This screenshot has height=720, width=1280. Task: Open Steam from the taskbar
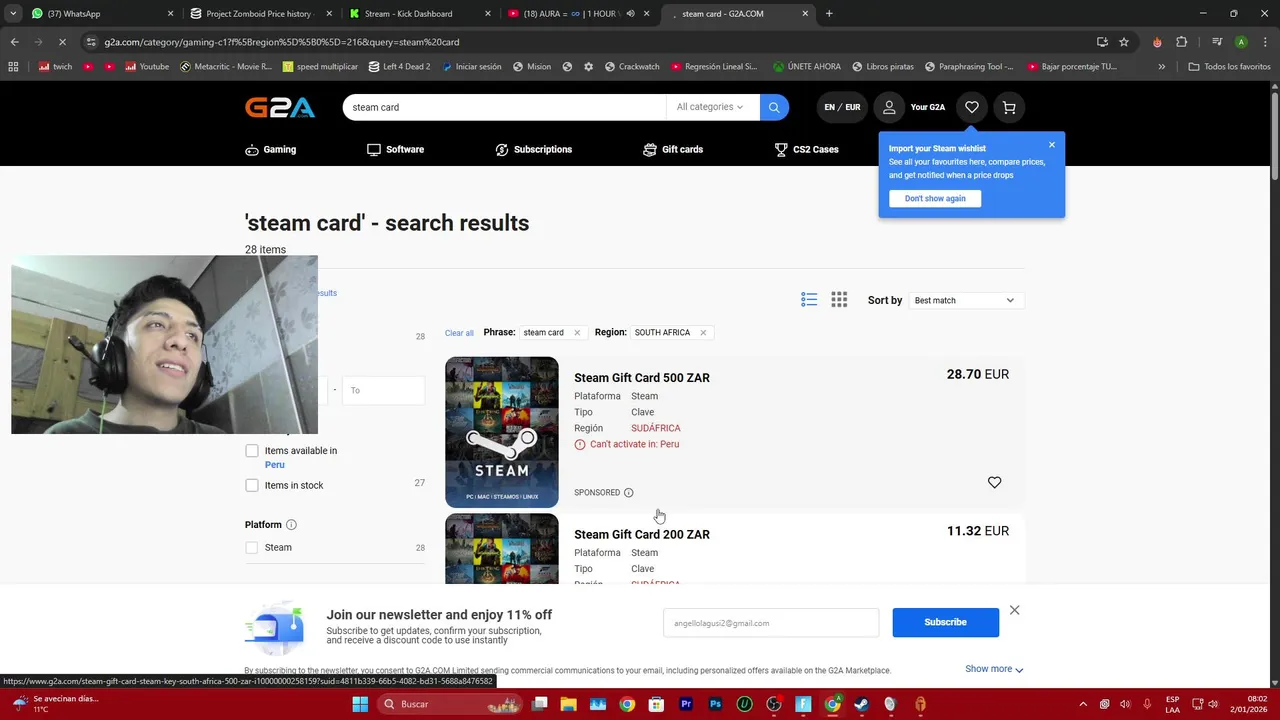[861, 704]
